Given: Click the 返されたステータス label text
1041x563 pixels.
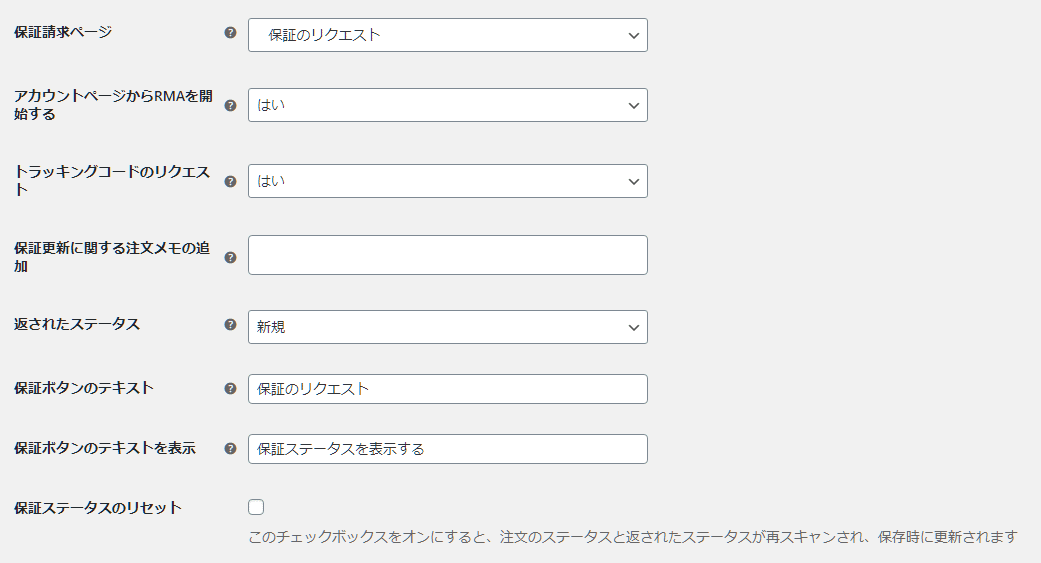Looking at the screenshot, I should click(77, 324).
